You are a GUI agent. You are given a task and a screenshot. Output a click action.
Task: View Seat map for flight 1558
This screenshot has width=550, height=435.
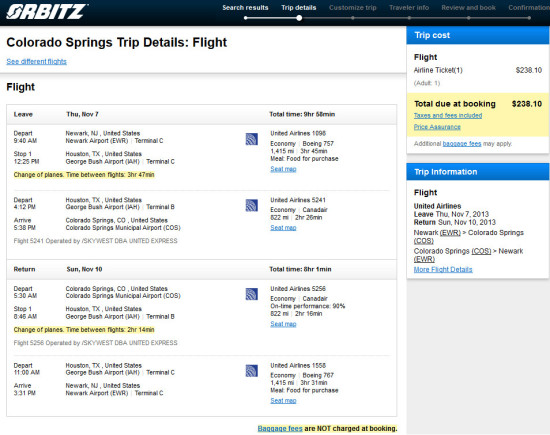coord(283,401)
